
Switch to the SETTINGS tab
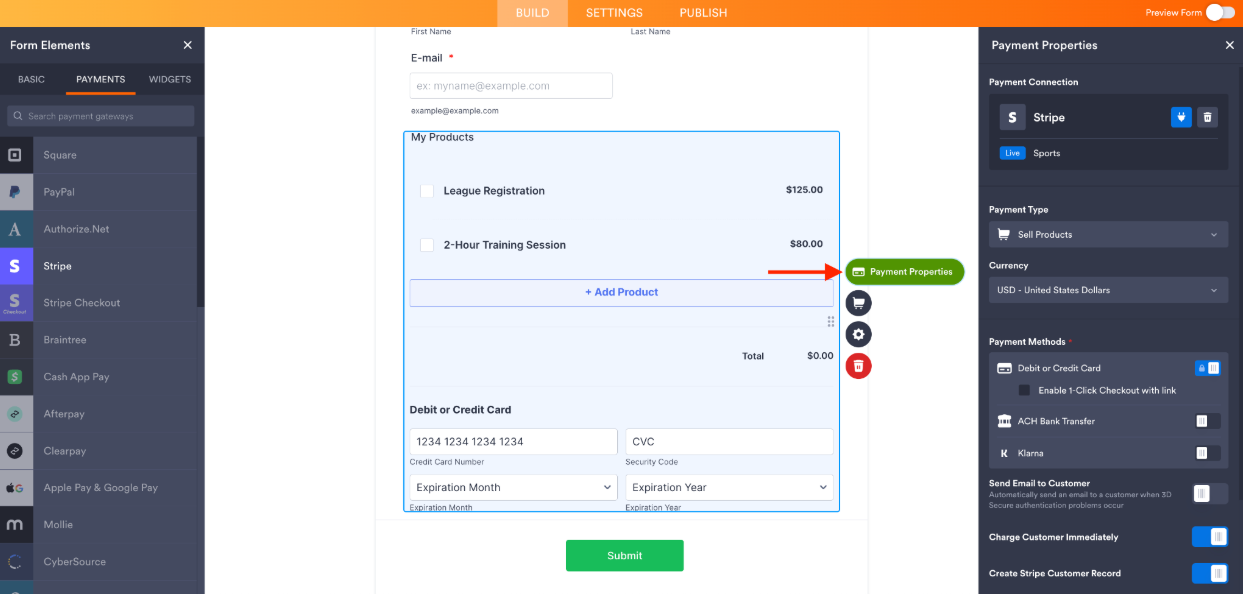coord(614,13)
